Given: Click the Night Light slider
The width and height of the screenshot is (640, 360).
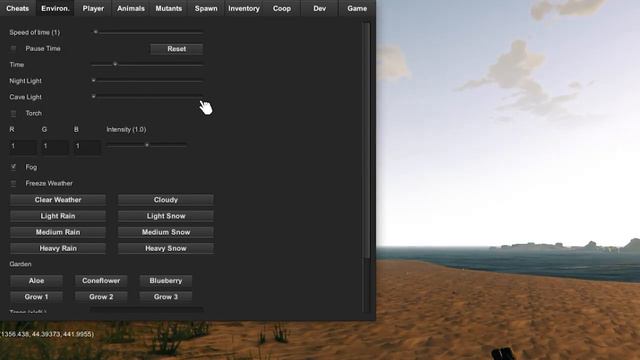Looking at the screenshot, I should point(147,81).
